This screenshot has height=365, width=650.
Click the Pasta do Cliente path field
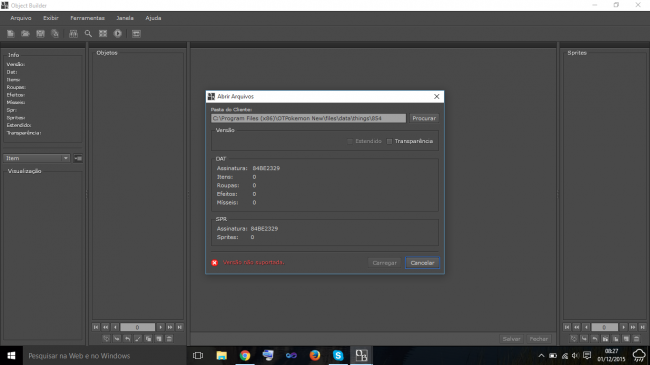(308, 118)
